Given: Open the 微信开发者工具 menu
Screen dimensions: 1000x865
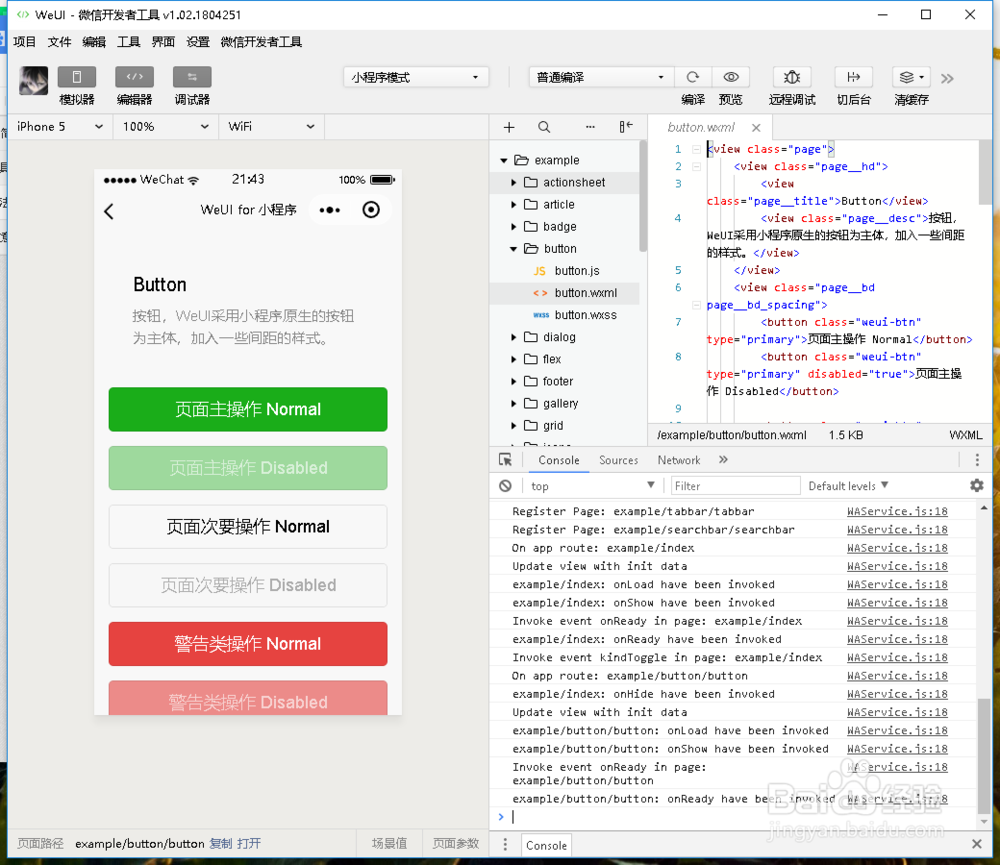Looking at the screenshot, I should (261, 42).
